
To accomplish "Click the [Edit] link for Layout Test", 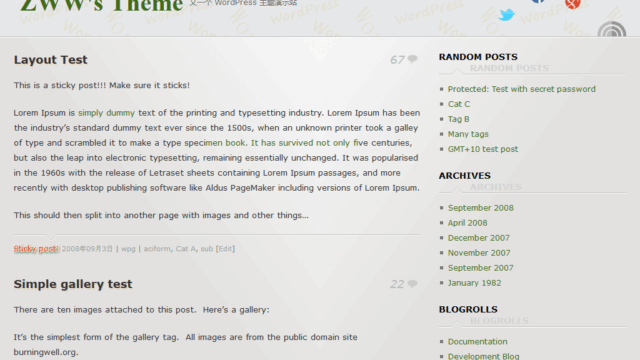I will [x=225, y=249].
